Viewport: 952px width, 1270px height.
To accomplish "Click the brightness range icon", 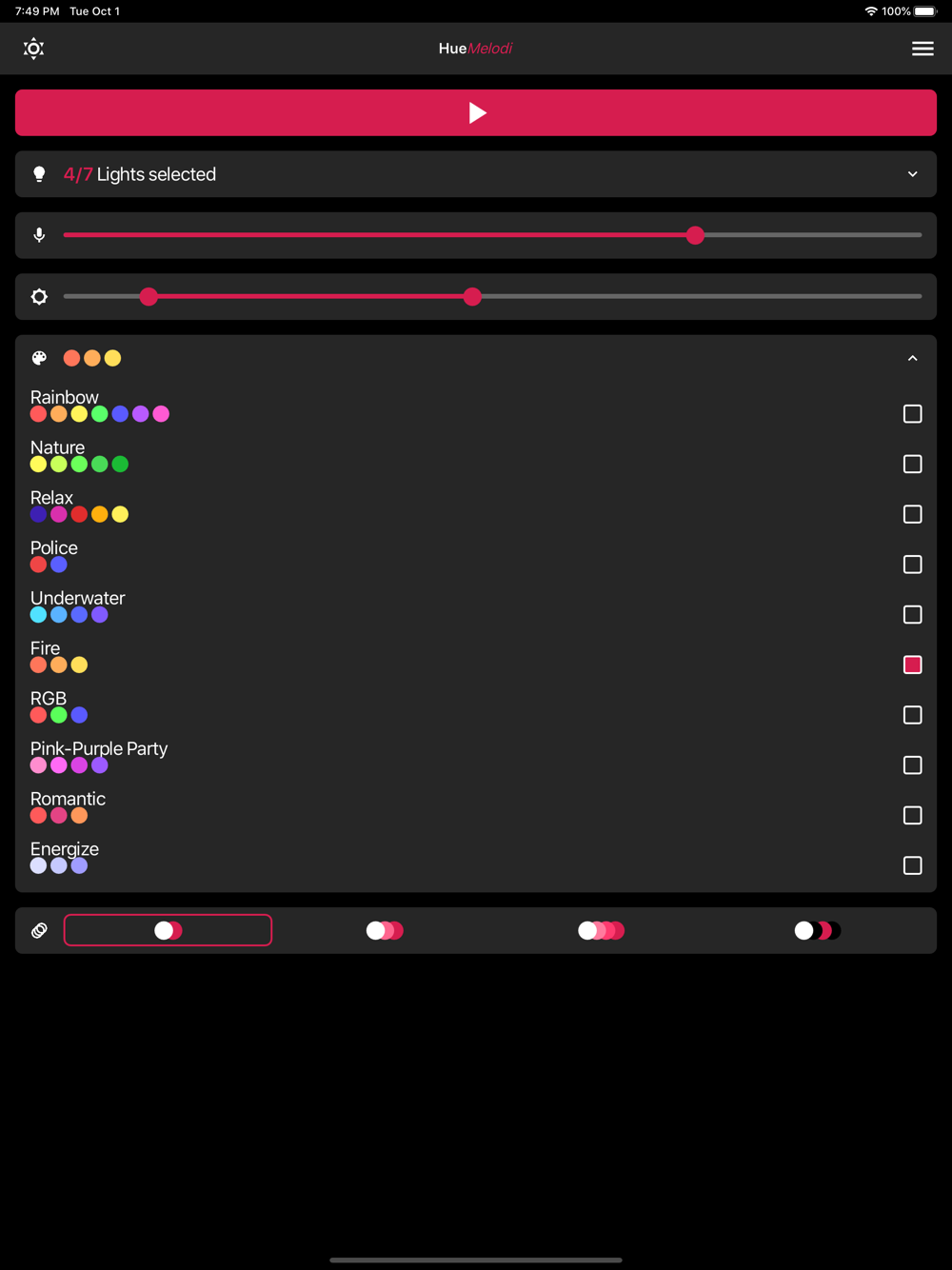I will point(39,297).
